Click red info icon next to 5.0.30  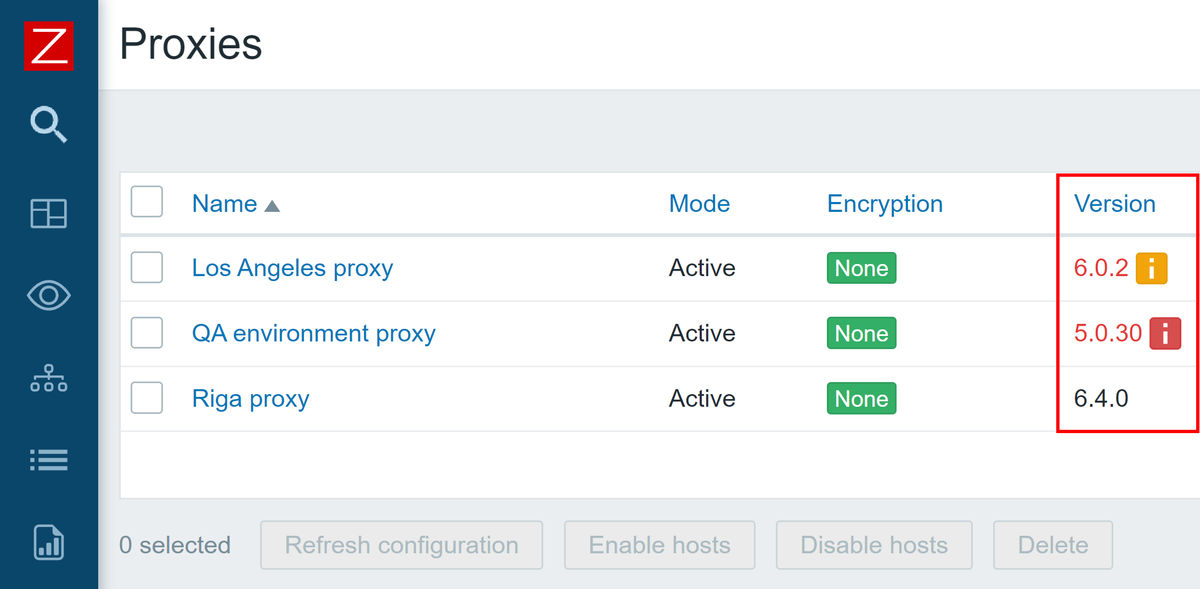coord(1165,333)
